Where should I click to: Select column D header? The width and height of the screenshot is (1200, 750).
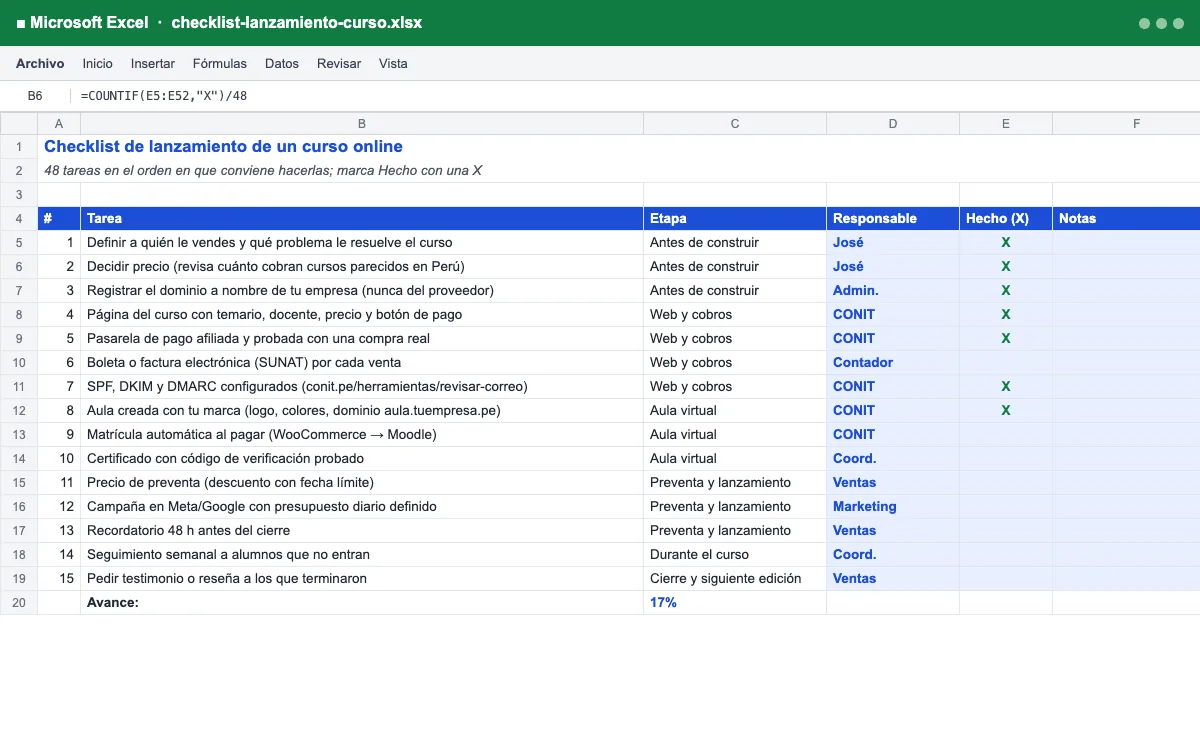(893, 124)
